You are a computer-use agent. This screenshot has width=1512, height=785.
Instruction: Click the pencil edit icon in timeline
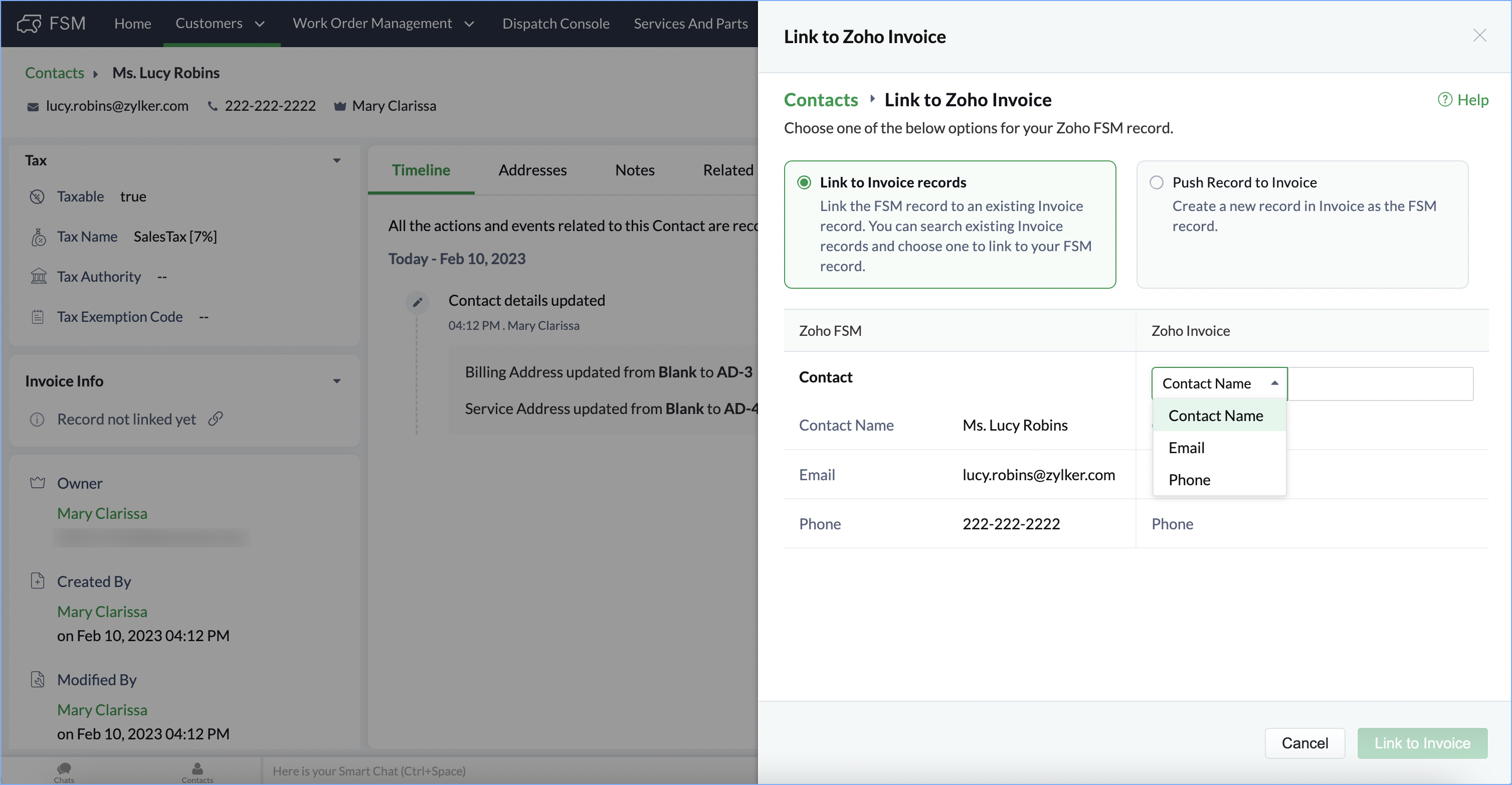(417, 303)
